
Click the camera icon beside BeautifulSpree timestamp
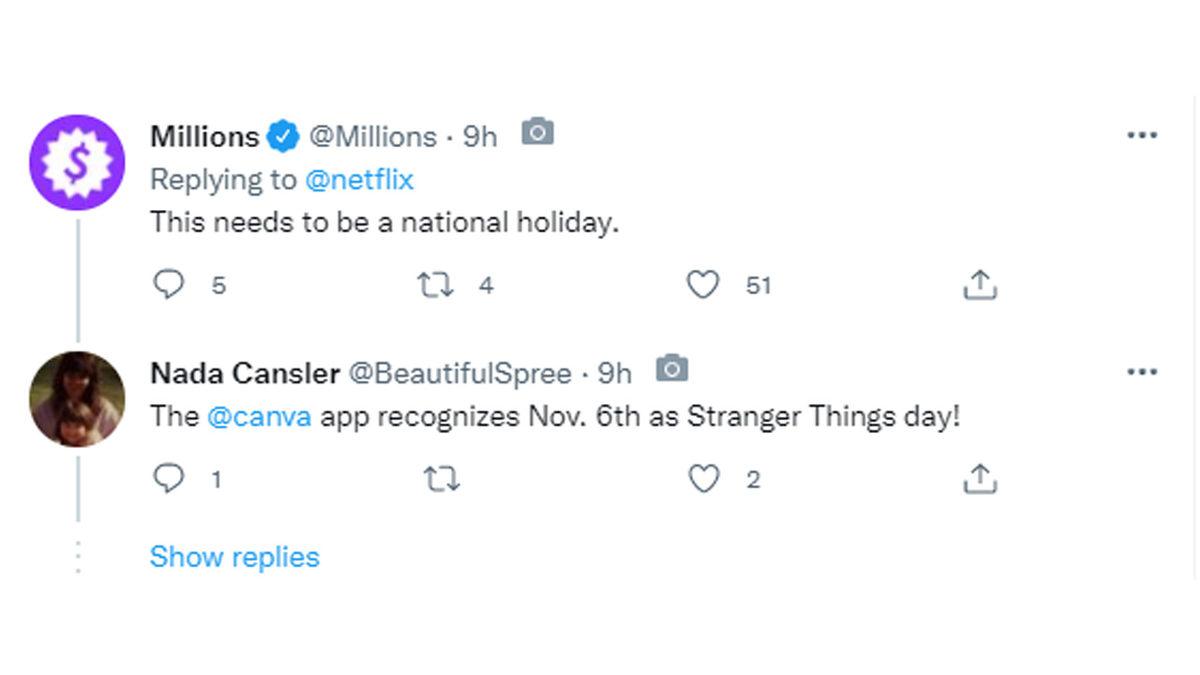pyautogui.click(x=672, y=369)
